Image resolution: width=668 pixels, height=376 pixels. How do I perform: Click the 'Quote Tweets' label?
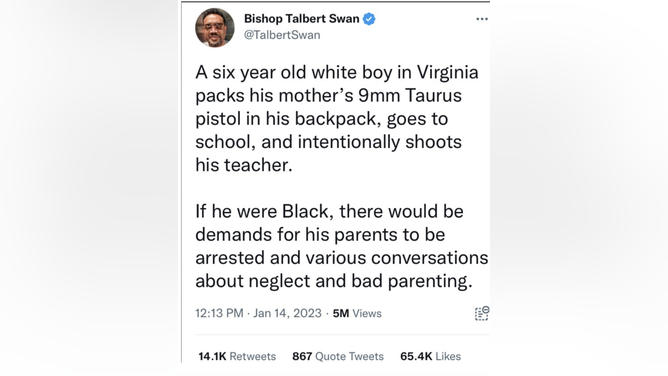pyautogui.click(x=349, y=356)
